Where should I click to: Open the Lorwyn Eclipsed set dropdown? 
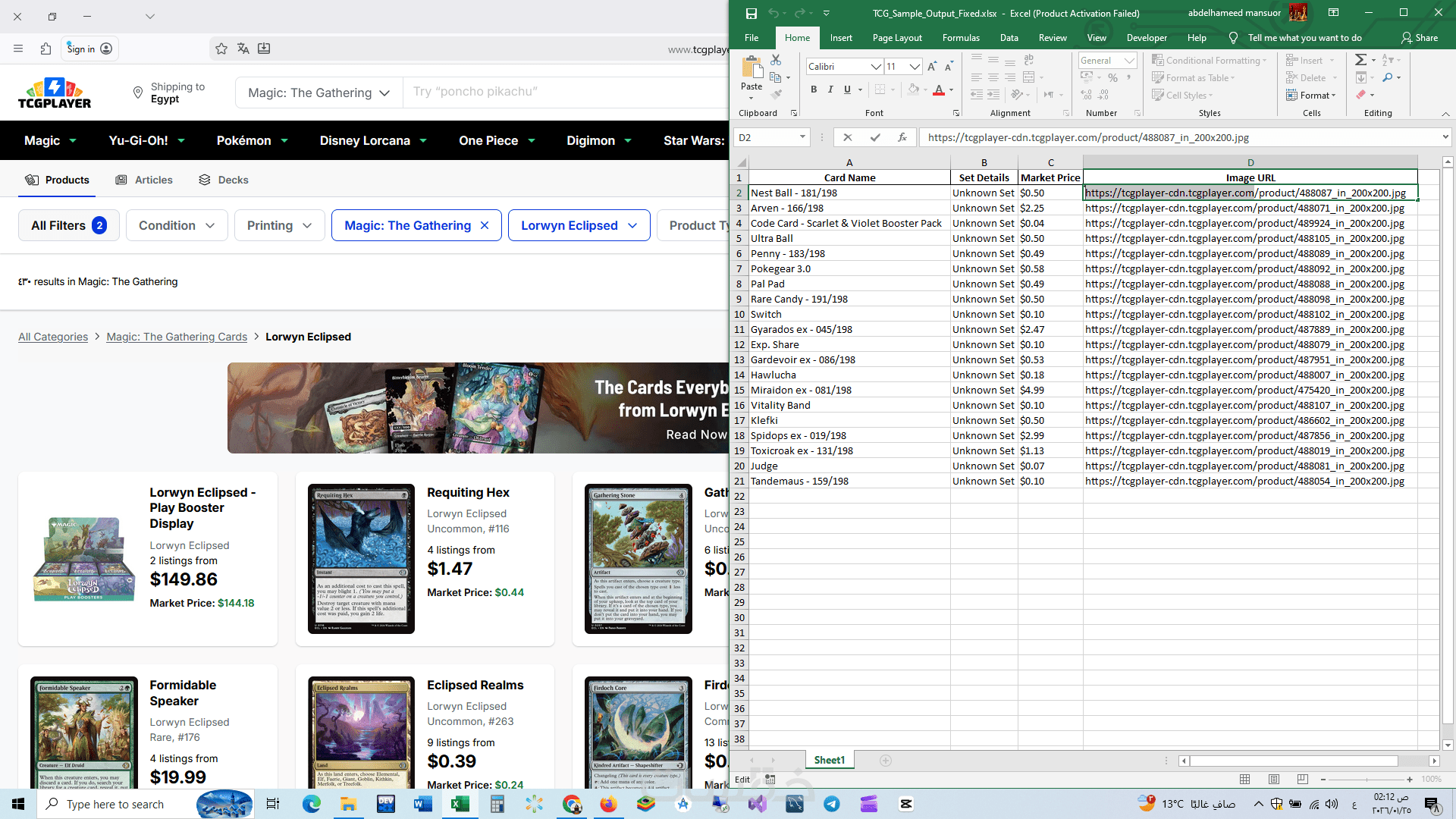click(x=579, y=225)
